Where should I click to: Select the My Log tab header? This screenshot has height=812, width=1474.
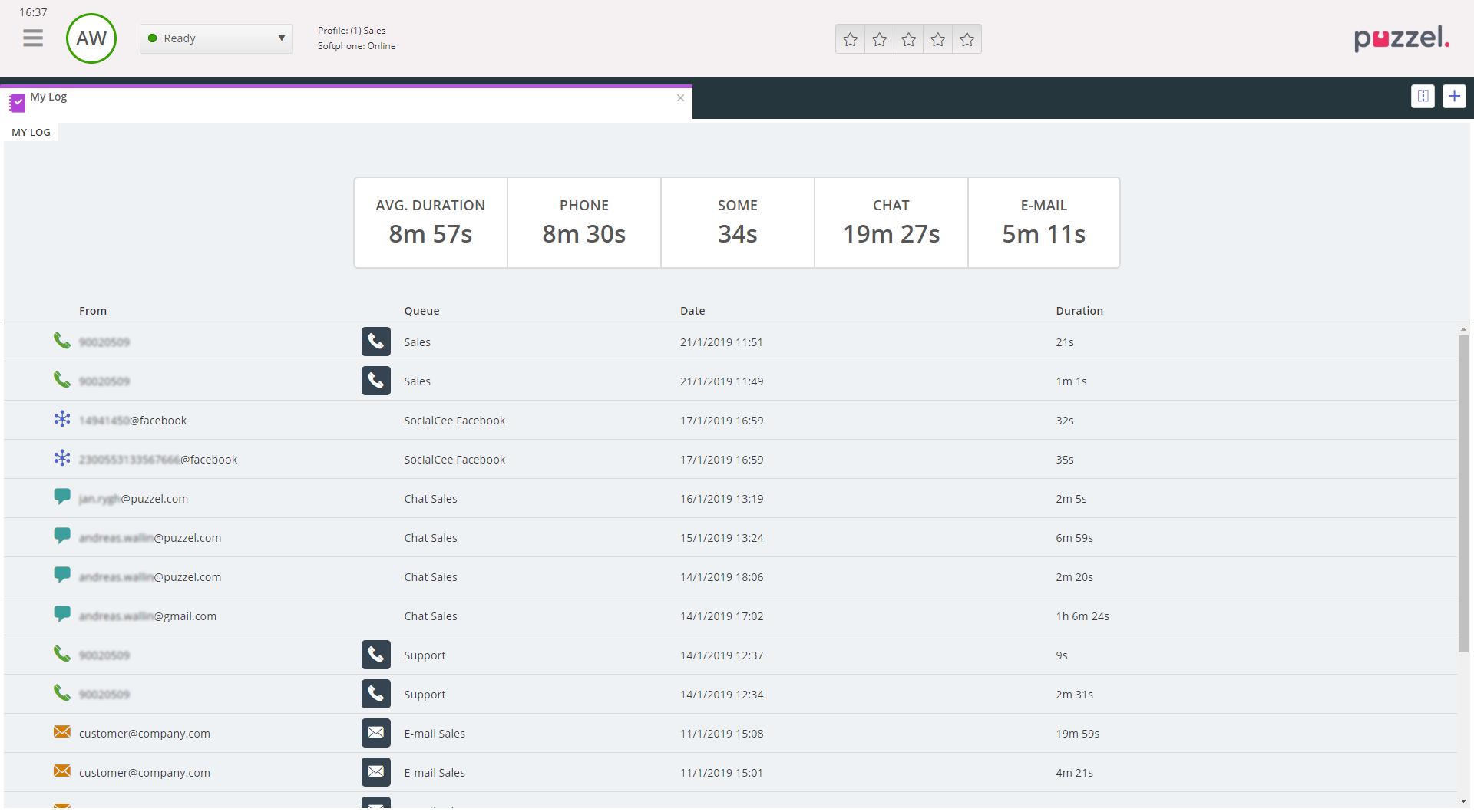pyautogui.click(x=48, y=97)
